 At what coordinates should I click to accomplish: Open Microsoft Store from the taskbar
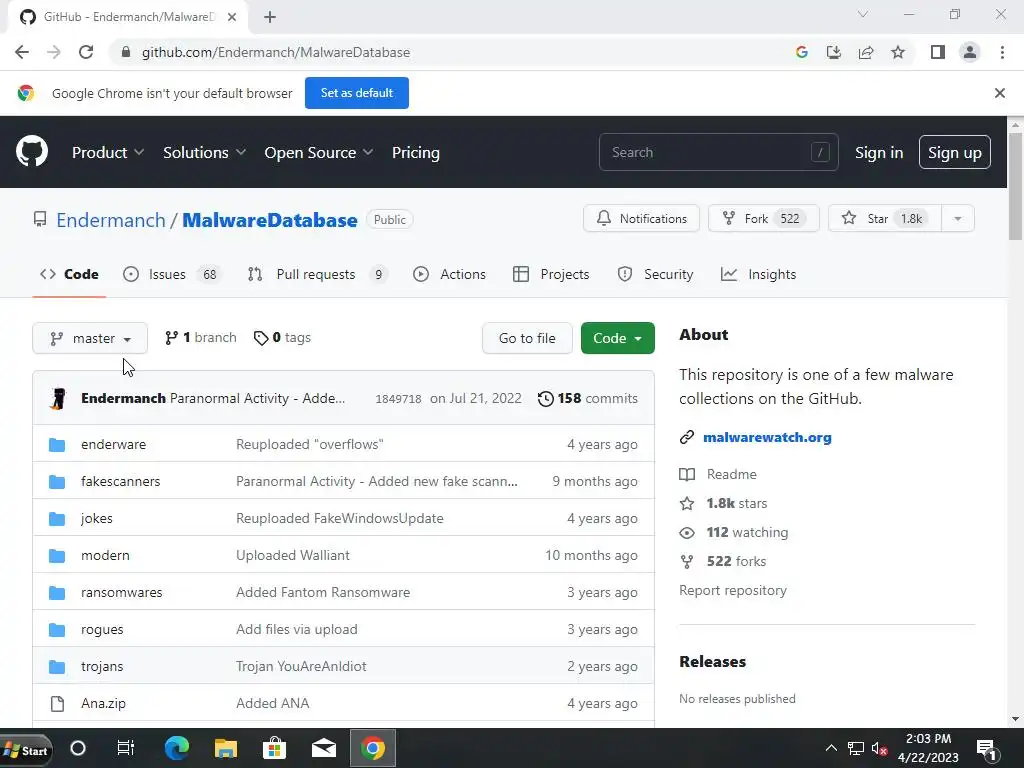pos(274,748)
